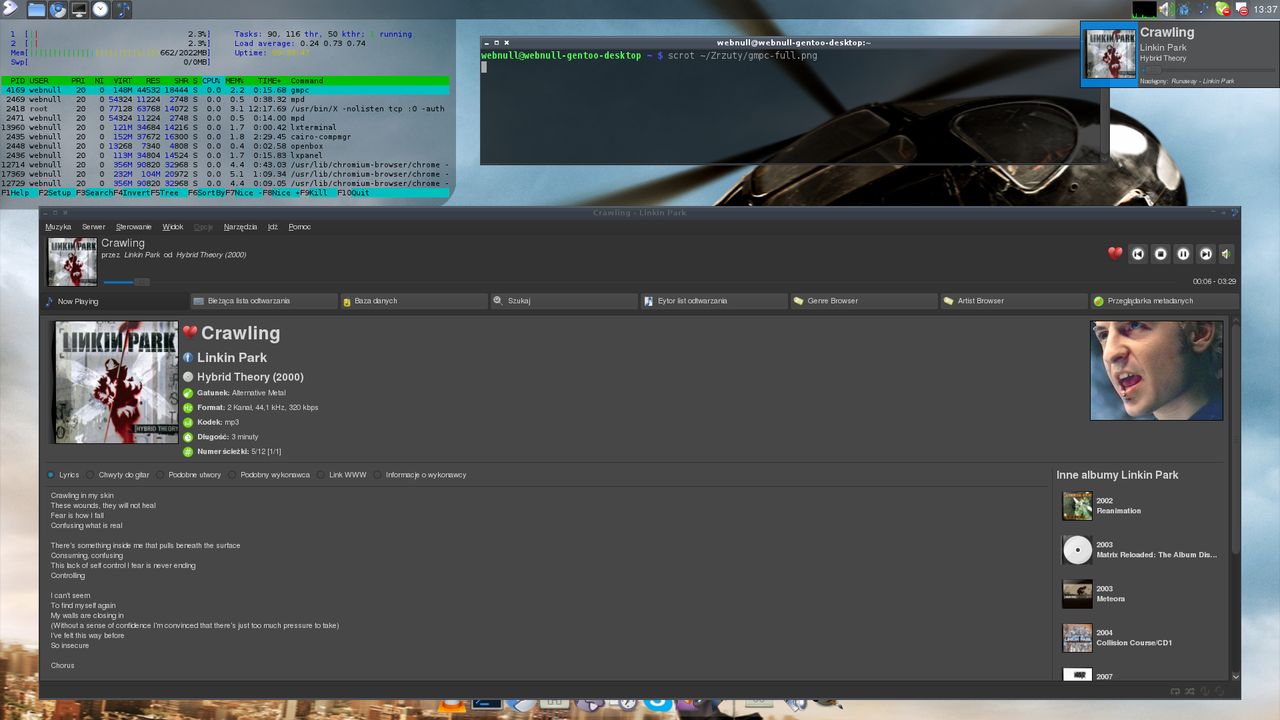Image resolution: width=1280 pixels, height=720 pixels.
Task: Switch to the Genre Browser tab
Action: click(x=863, y=301)
